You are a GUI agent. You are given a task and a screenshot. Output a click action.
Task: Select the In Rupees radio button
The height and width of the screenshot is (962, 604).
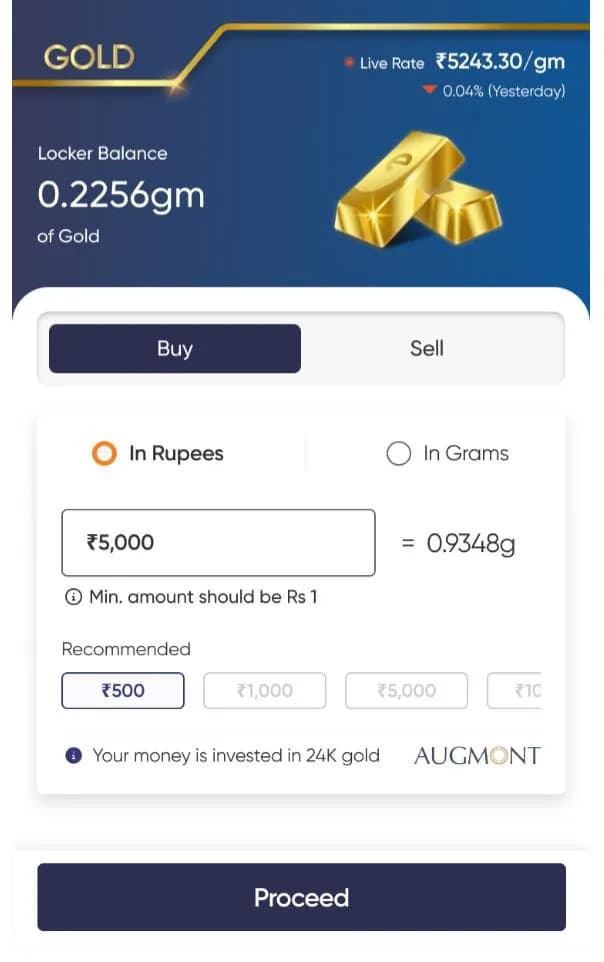(x=105, y=453)
